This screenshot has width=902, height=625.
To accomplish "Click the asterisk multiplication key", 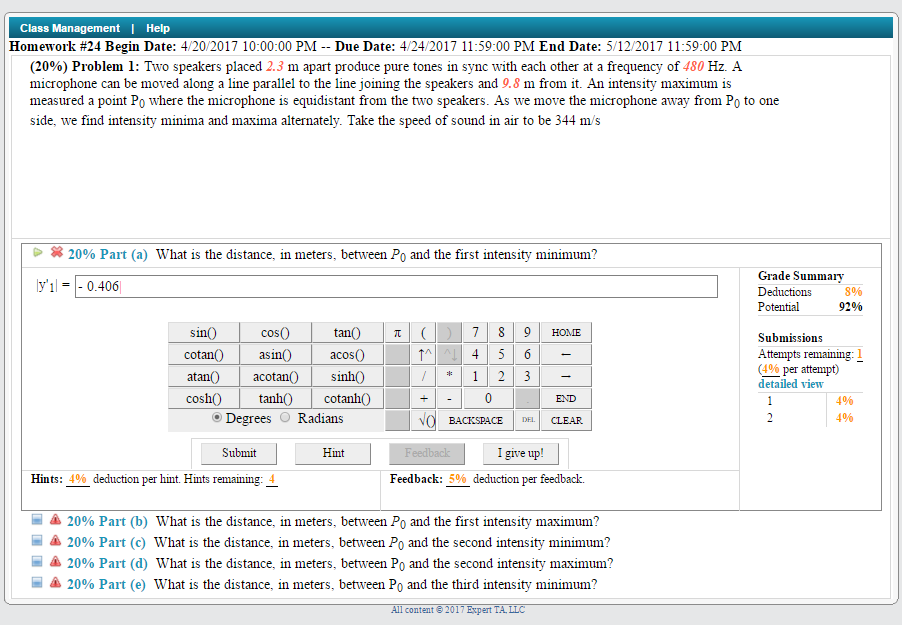I will pos(449,376).
